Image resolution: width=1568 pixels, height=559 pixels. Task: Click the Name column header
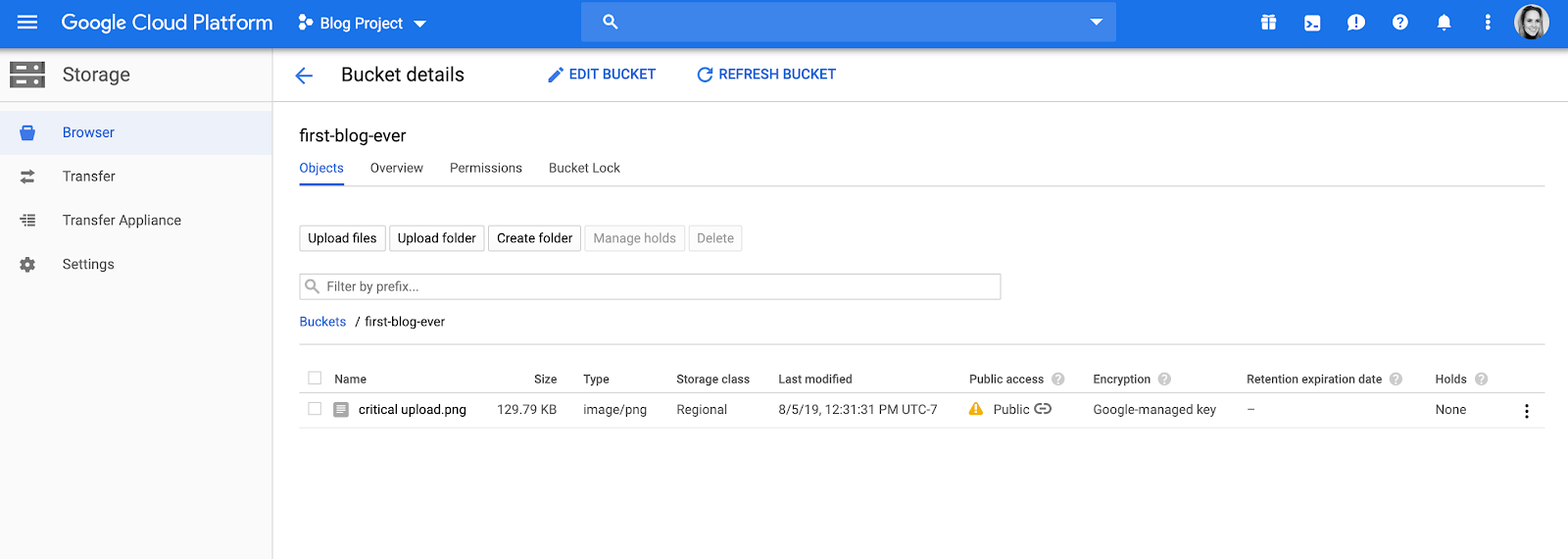click(x=350, y=380)
